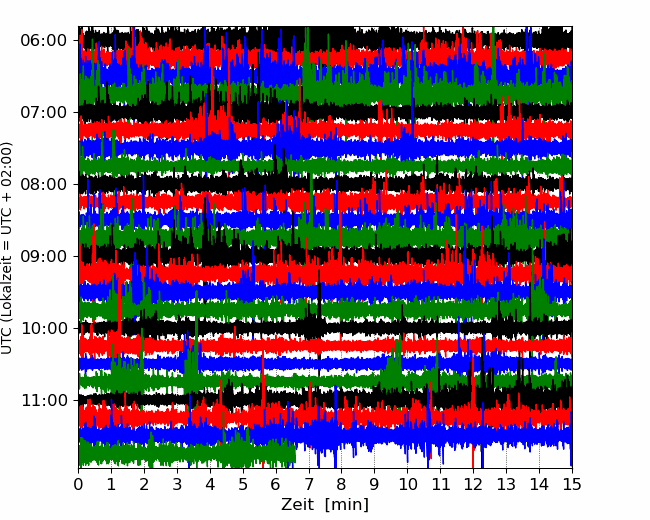Viewport: 650px width, 520px height.
Task: Click the 06:00 y-axis tick label
Action: click(44, 41)
